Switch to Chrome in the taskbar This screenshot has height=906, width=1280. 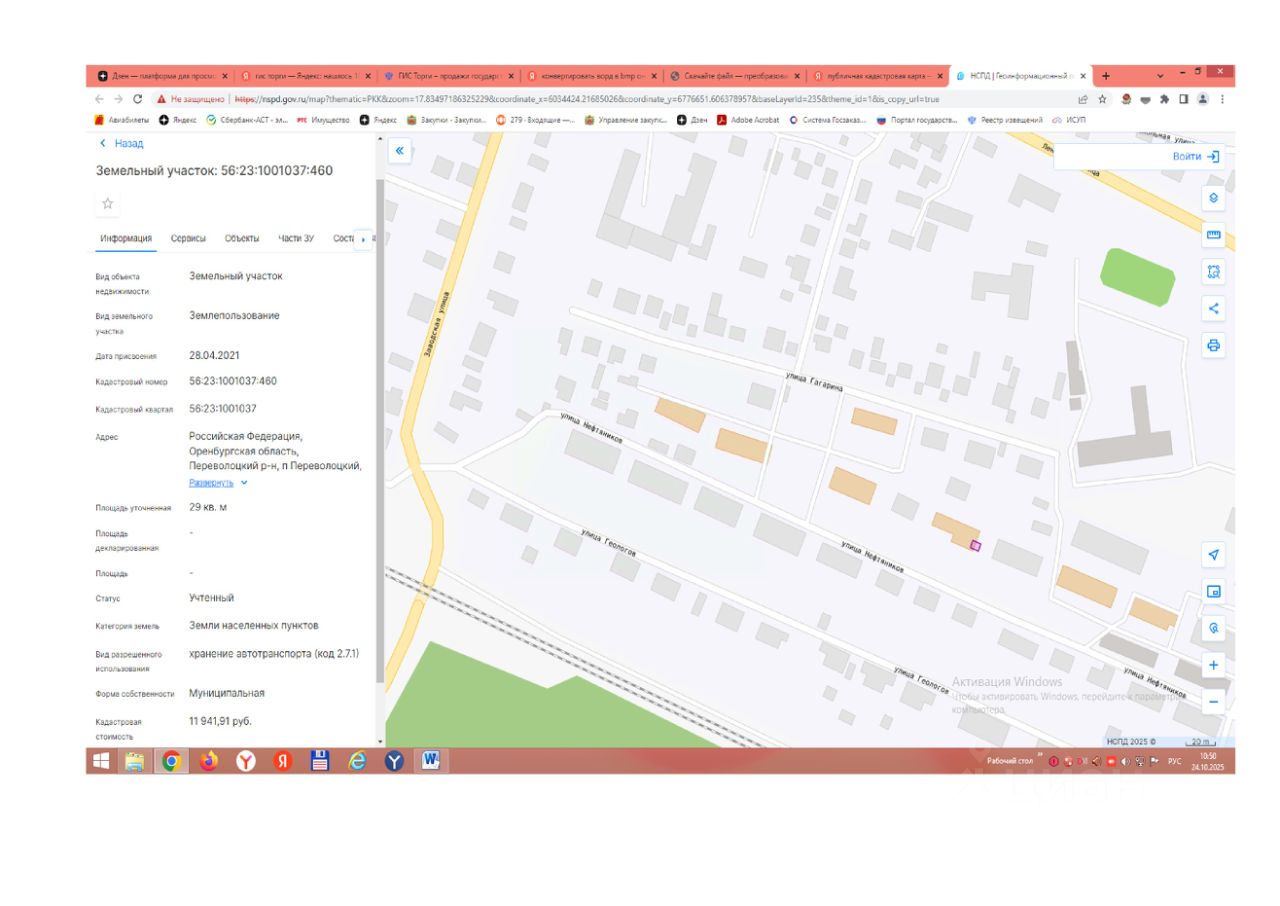pyautogui.click(x=171, y=761)
